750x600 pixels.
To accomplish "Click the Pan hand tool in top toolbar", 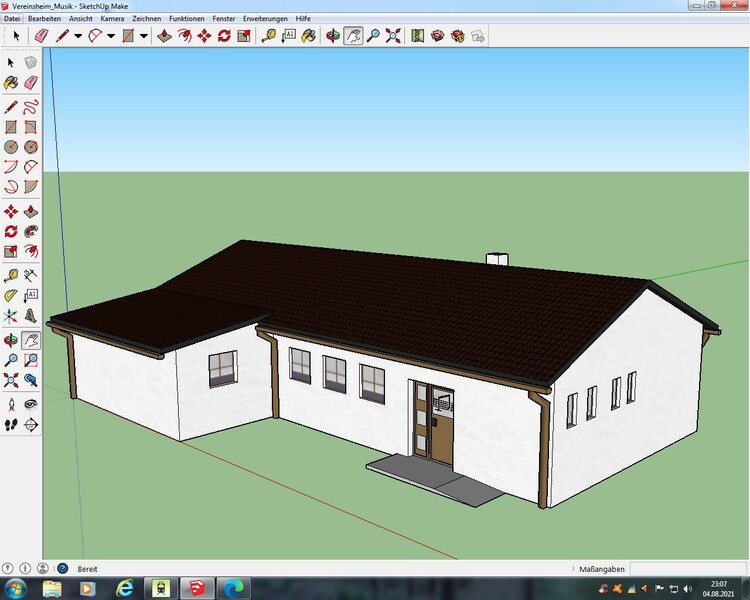I will [x=353, y=36].
